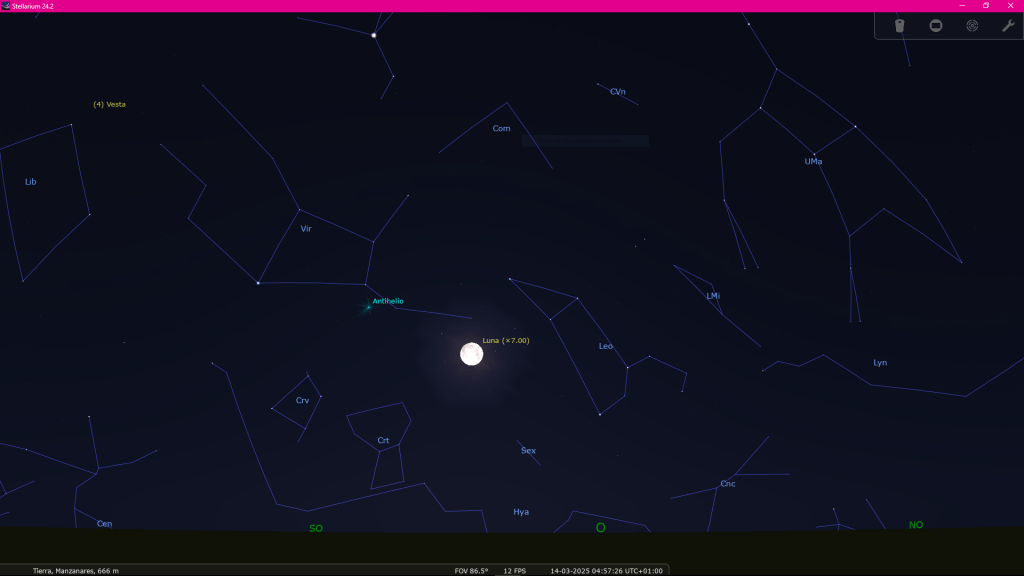The image size is (1024, 576).
Task: Click the SO cardinal direction marker
Action: point(316,528)
